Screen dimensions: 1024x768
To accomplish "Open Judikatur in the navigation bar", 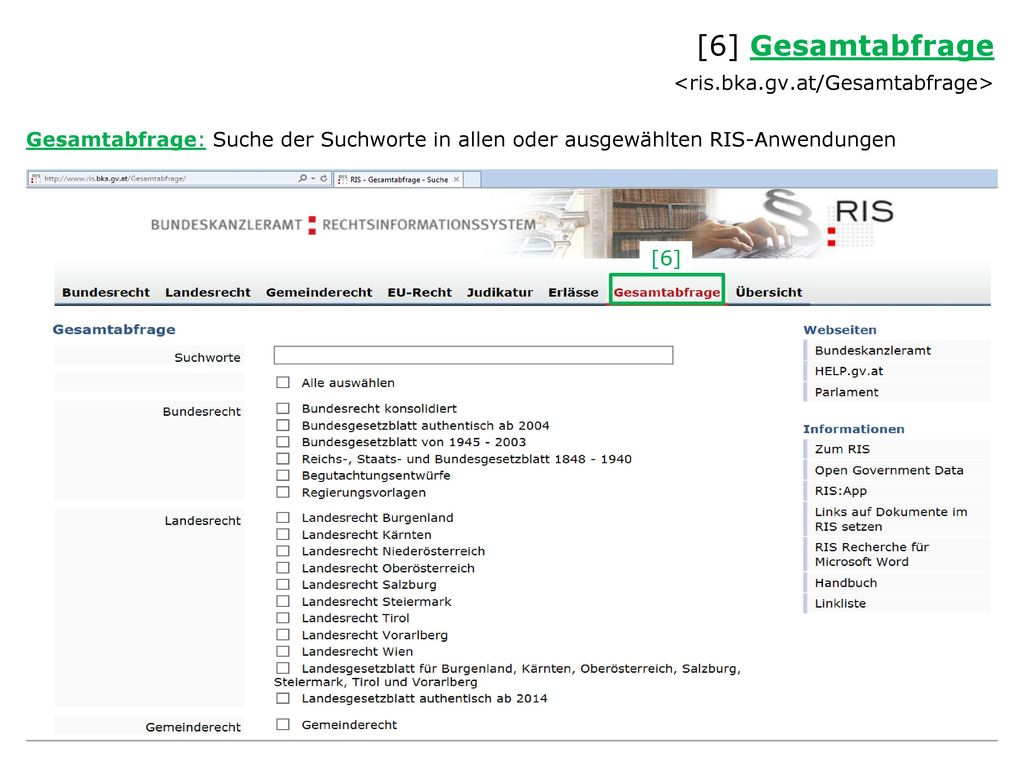I will tap(500, 293).
